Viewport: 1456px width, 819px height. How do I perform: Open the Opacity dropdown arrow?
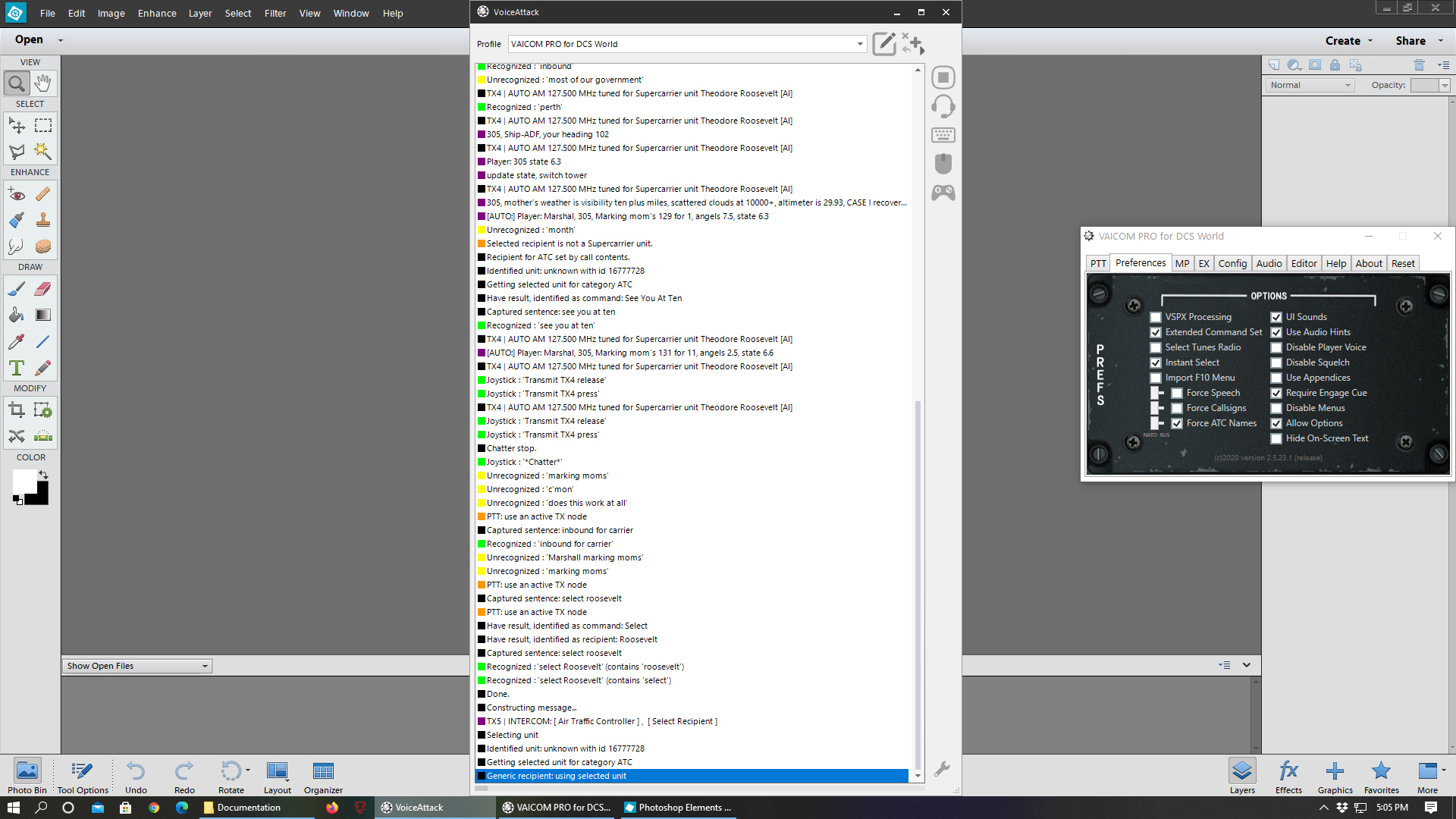click(x=1445, y=86)
